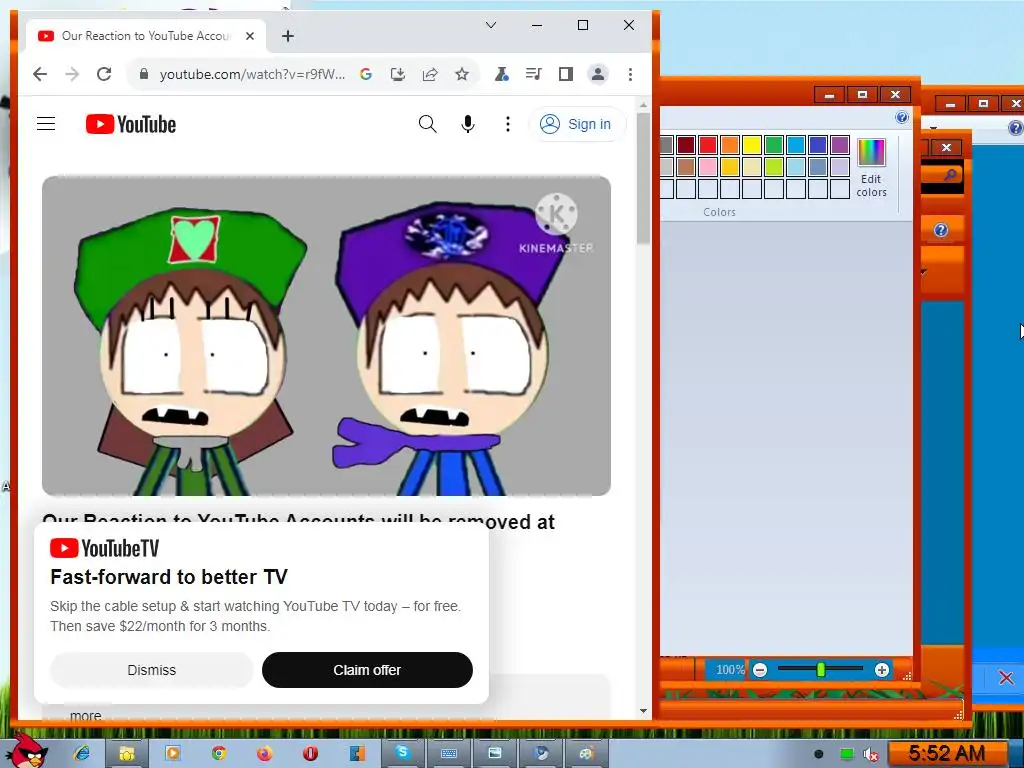Open Chrome three-dot menu
Viewport: 1024px width, 768px height.
(630, 74)
